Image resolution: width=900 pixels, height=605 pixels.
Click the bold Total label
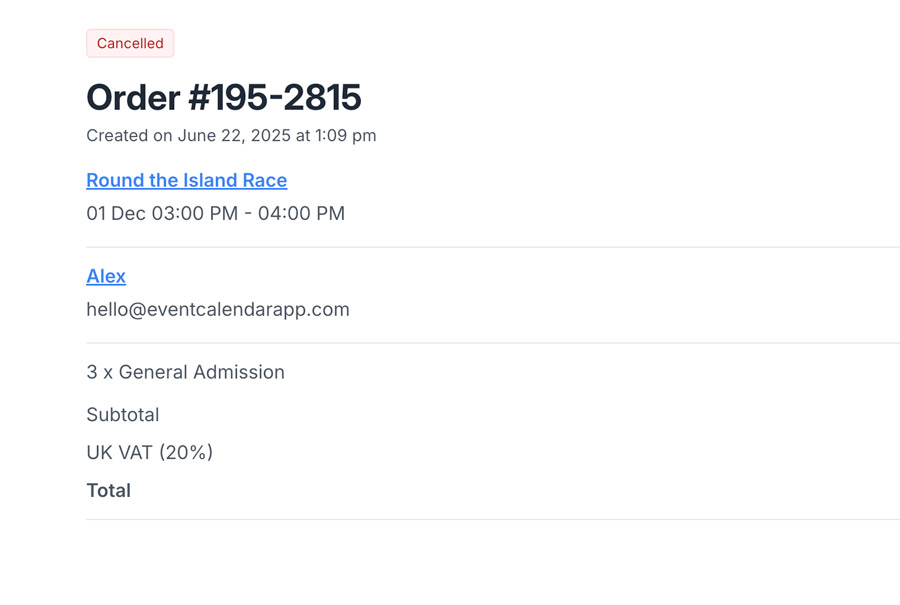109,491
